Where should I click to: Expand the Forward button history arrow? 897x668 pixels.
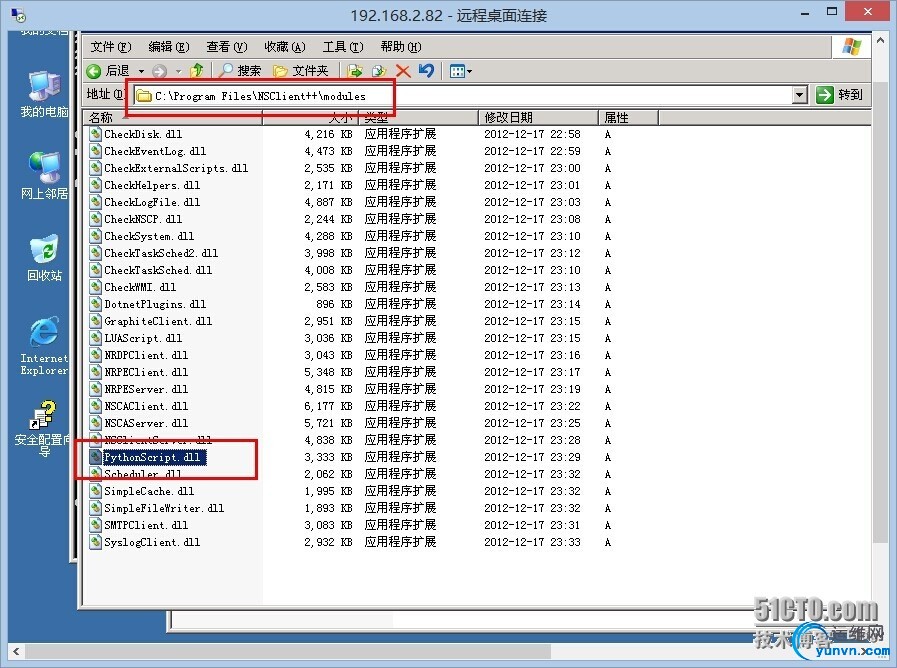point(178,71)
